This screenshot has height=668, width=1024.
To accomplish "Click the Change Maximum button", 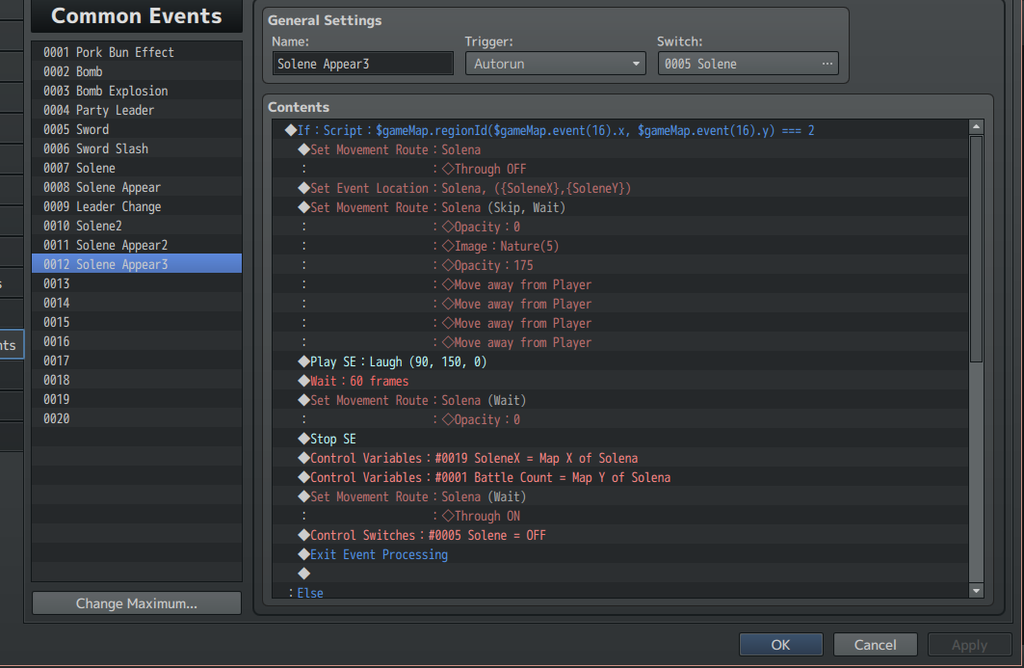I will (136, 604).
